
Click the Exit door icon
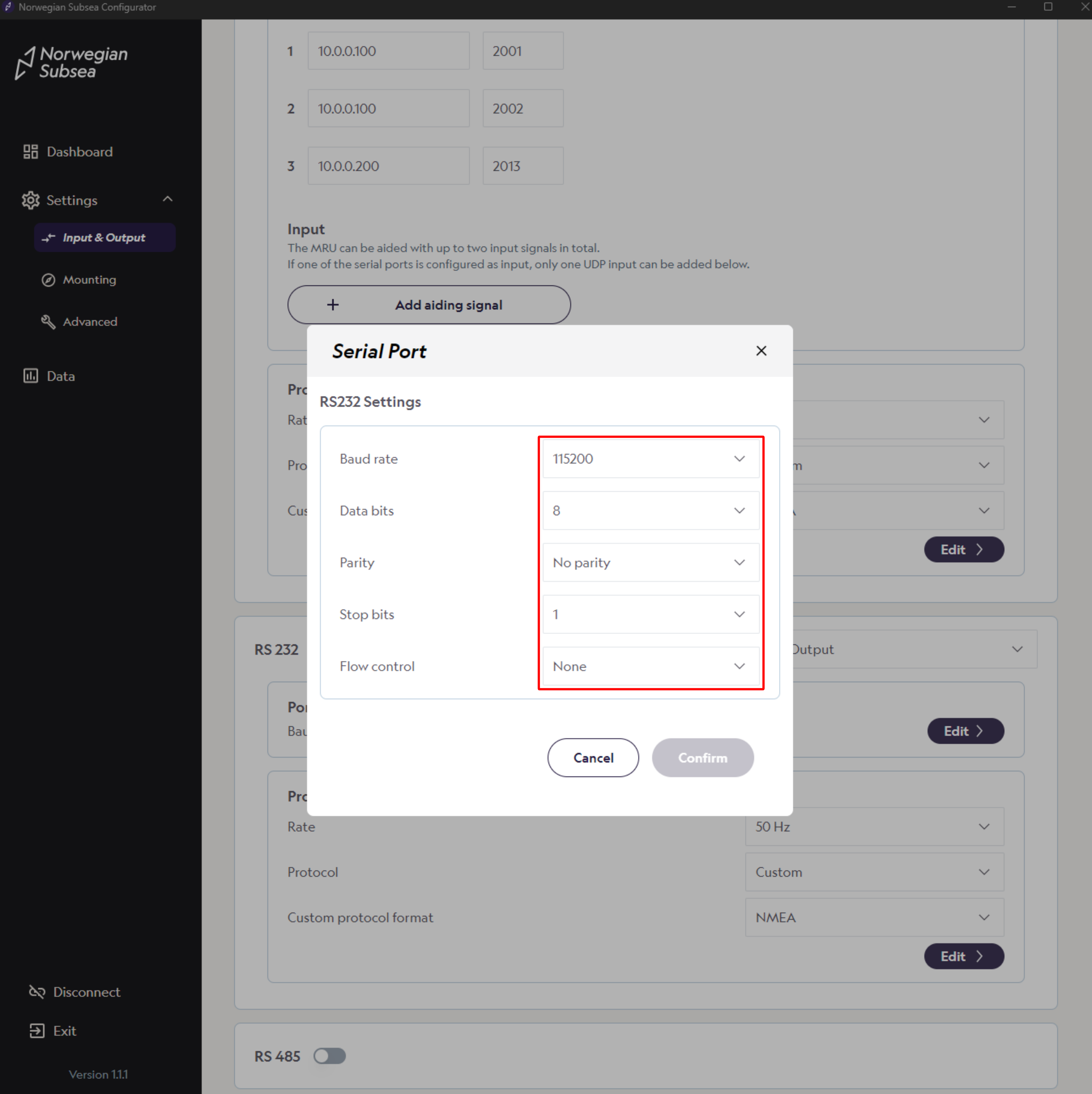37,1031
